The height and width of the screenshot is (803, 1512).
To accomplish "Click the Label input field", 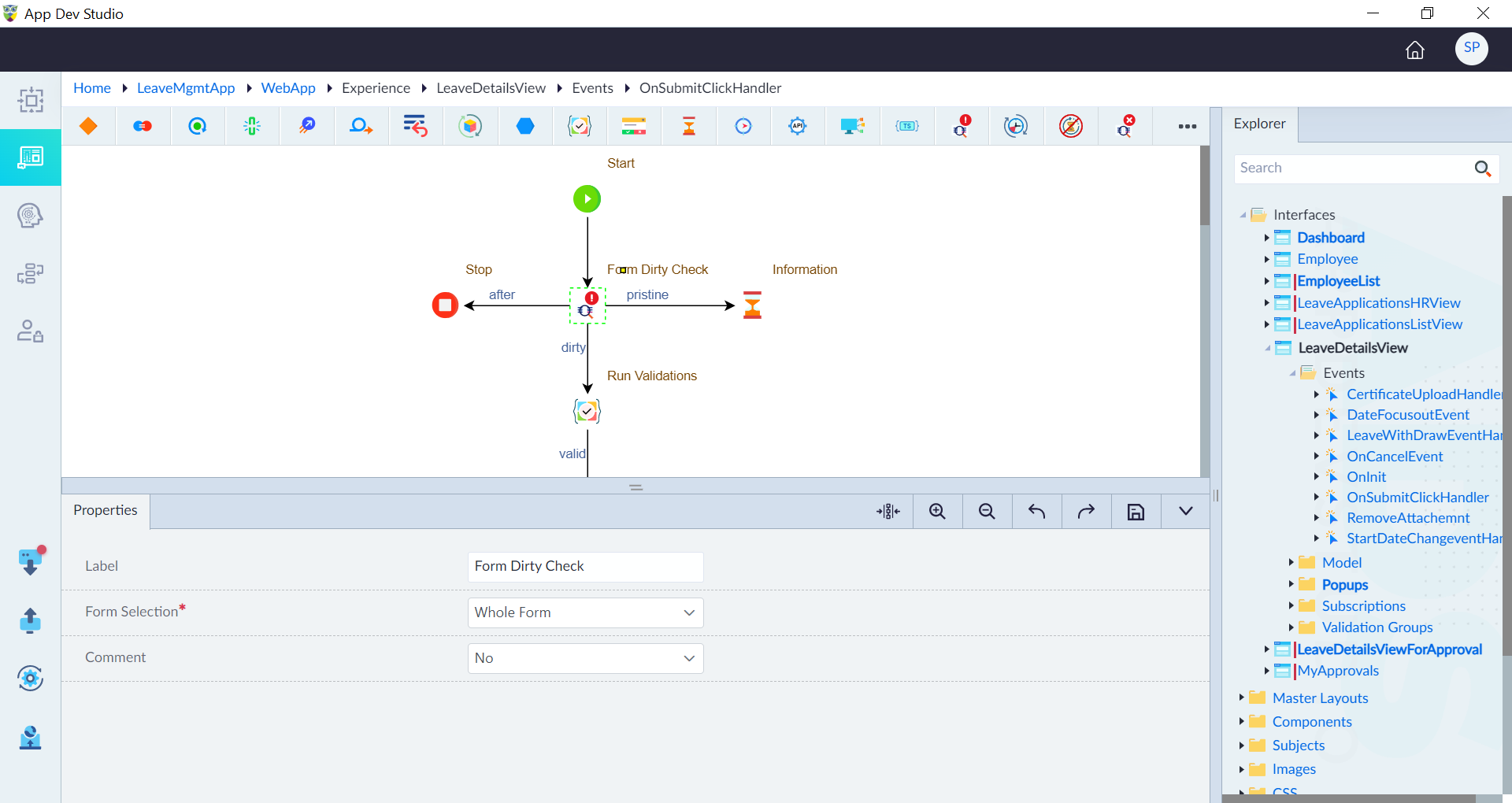I will point(585,567).
